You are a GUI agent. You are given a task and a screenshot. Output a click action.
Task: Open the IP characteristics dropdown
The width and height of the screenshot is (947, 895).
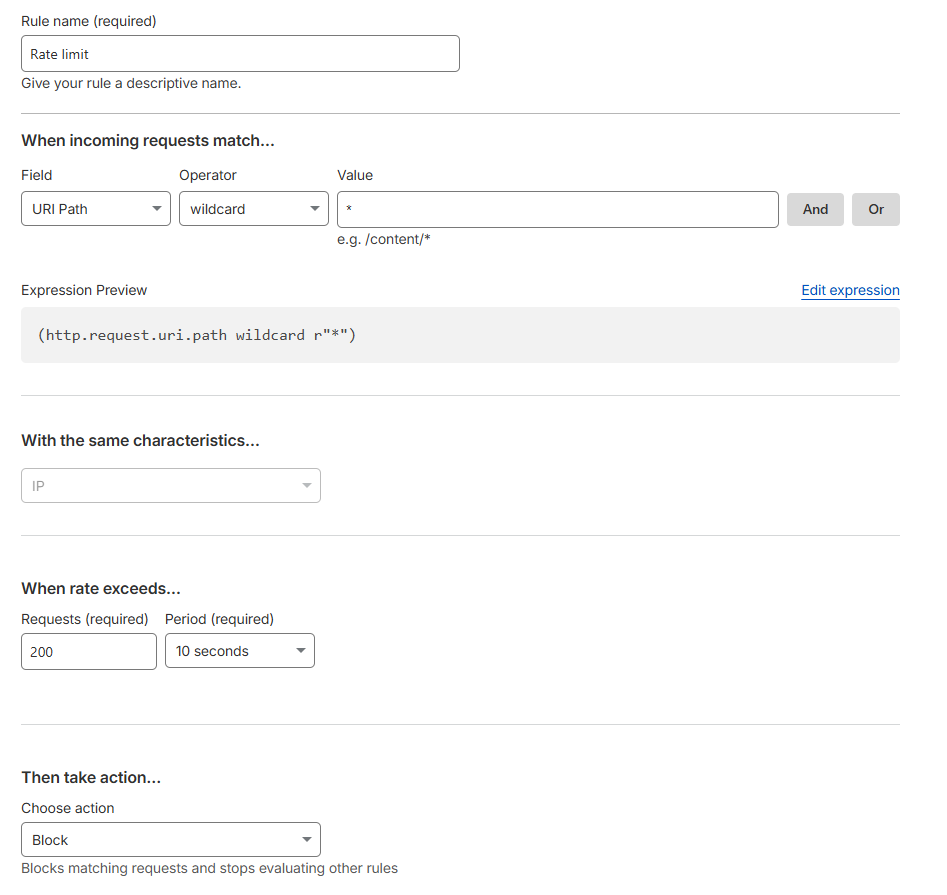coord(170,486)
